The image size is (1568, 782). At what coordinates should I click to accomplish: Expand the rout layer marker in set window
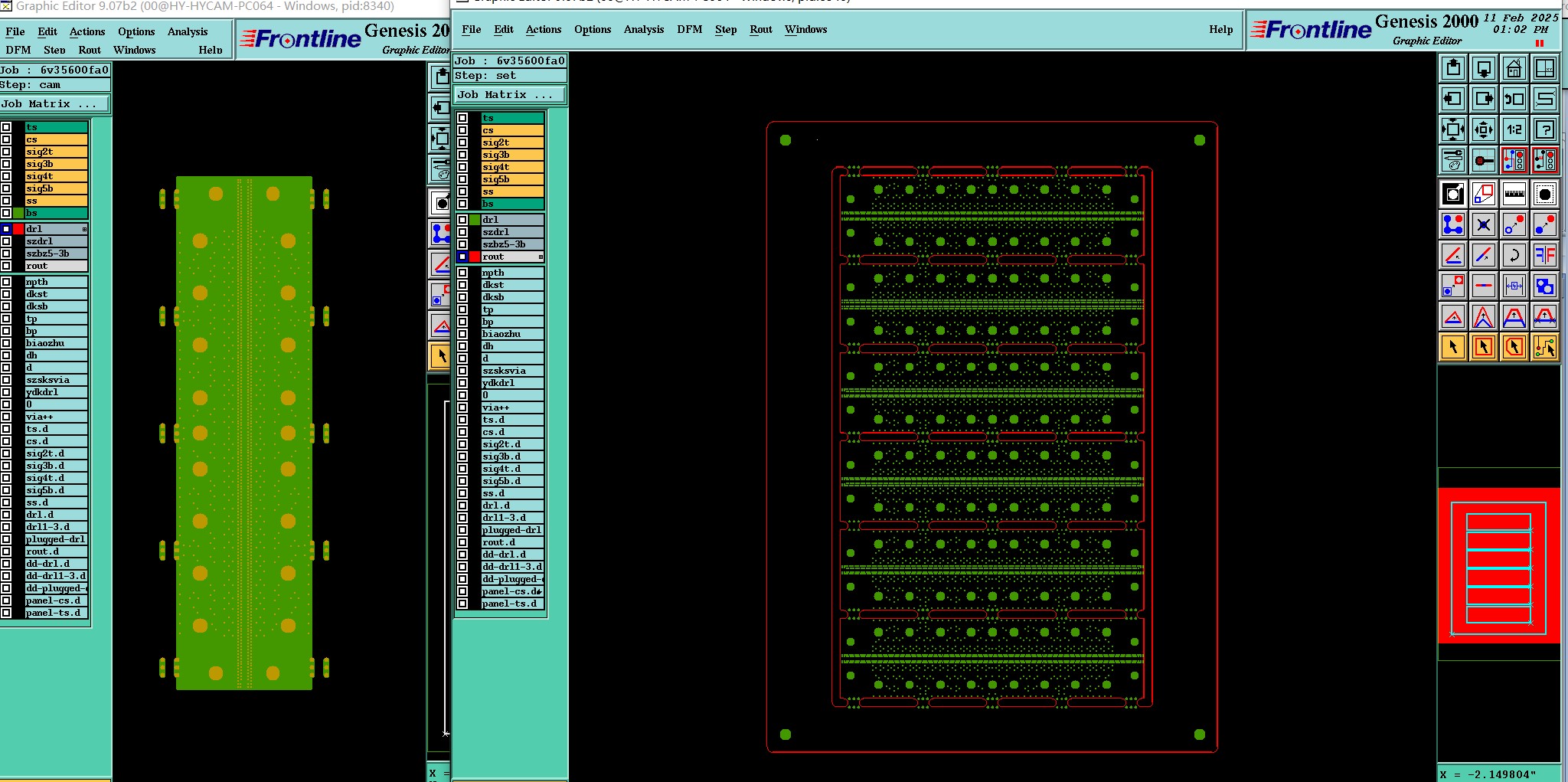coord(541,257)
